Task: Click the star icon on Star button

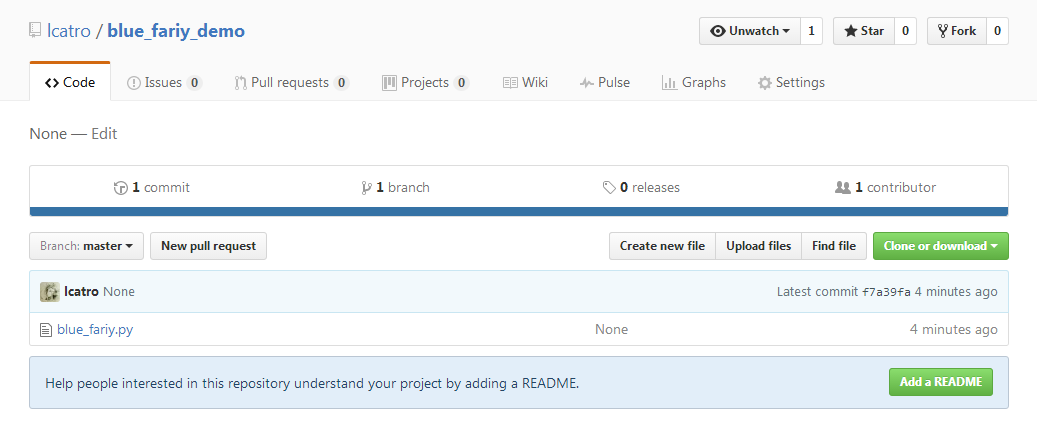Action: (850, 31)
